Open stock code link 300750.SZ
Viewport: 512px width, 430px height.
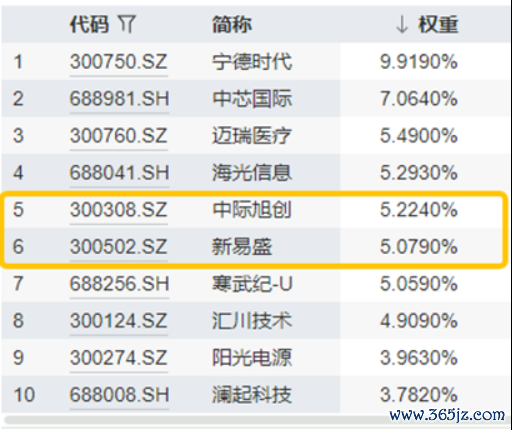tap(118, 62)
